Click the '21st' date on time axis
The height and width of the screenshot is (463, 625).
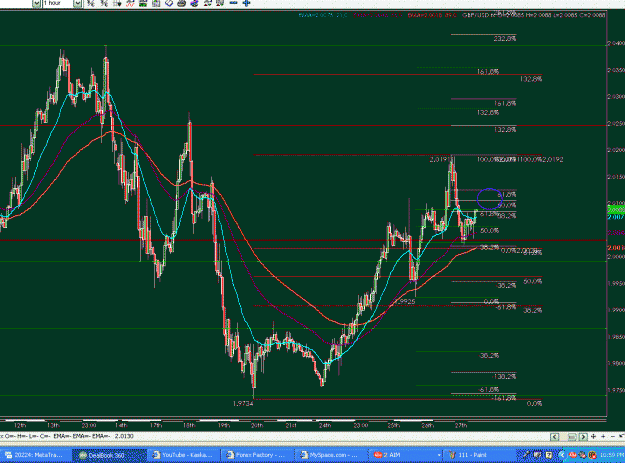click(x=291, y=425)
